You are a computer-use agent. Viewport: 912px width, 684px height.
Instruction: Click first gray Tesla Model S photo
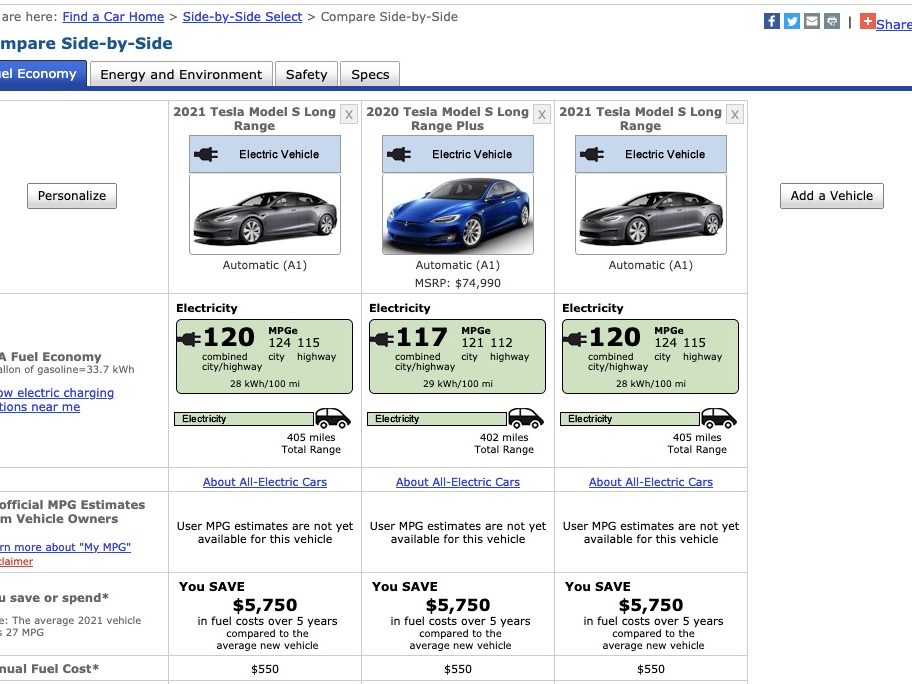click(x=265, y=215)
